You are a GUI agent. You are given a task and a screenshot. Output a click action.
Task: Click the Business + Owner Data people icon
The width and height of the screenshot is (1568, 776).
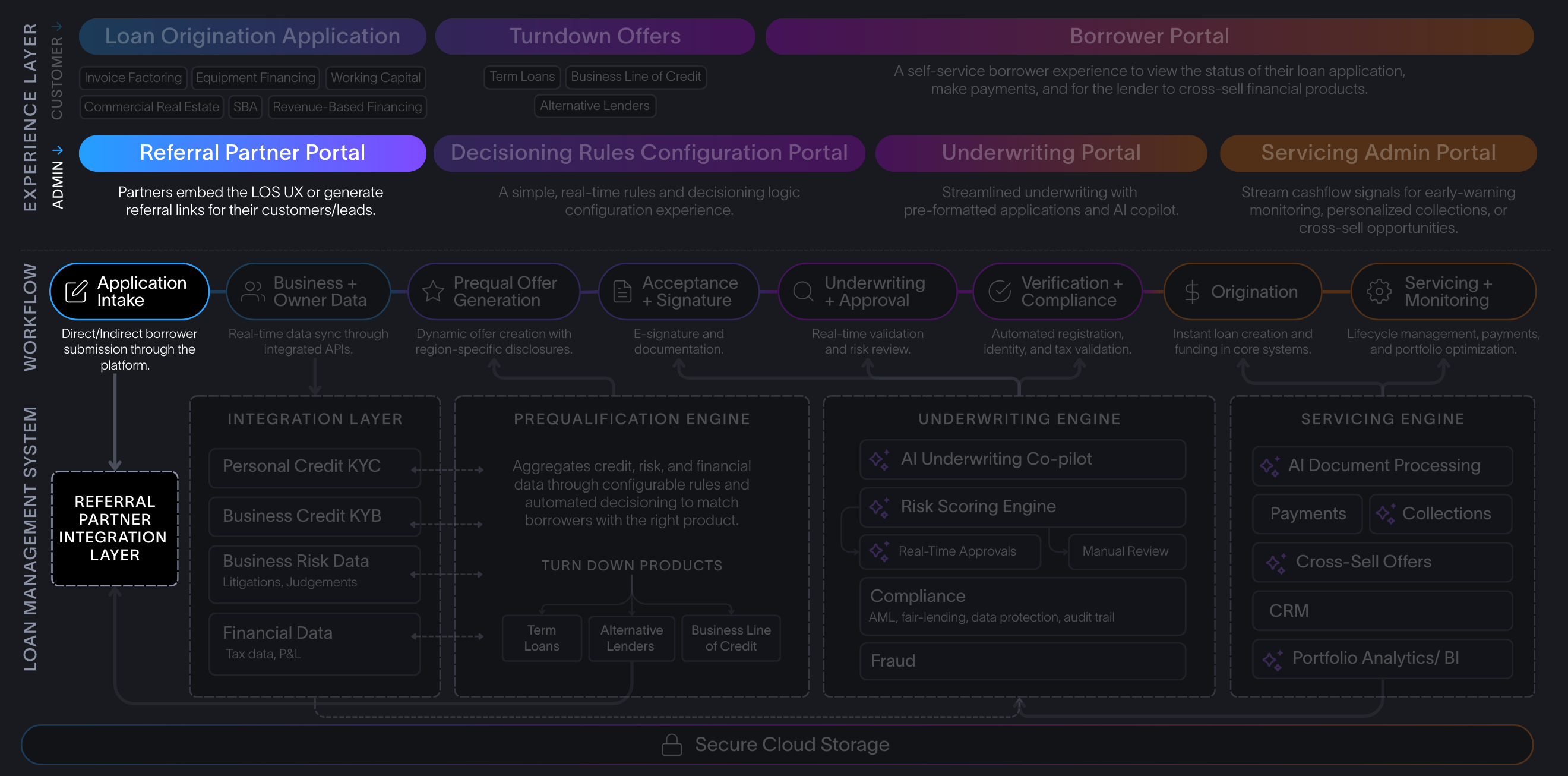point(252,291)
